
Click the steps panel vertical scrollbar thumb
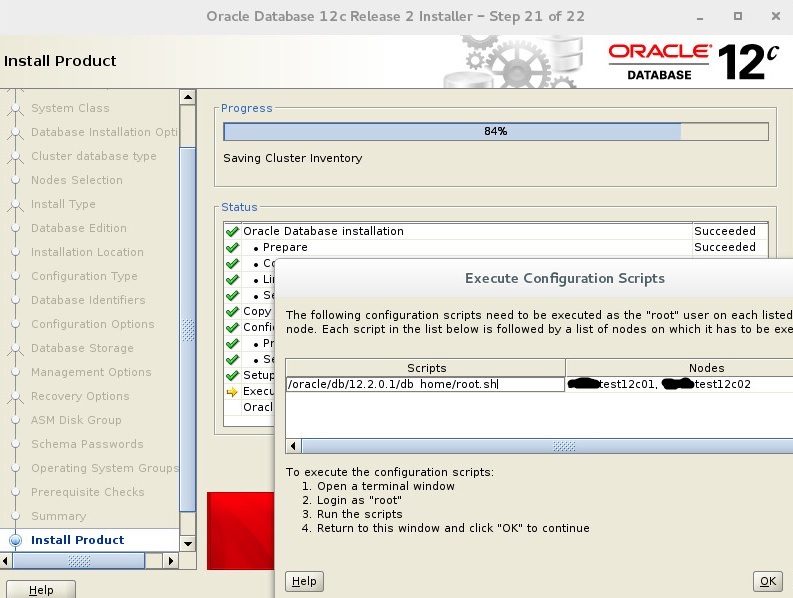[x=188, y=330]
